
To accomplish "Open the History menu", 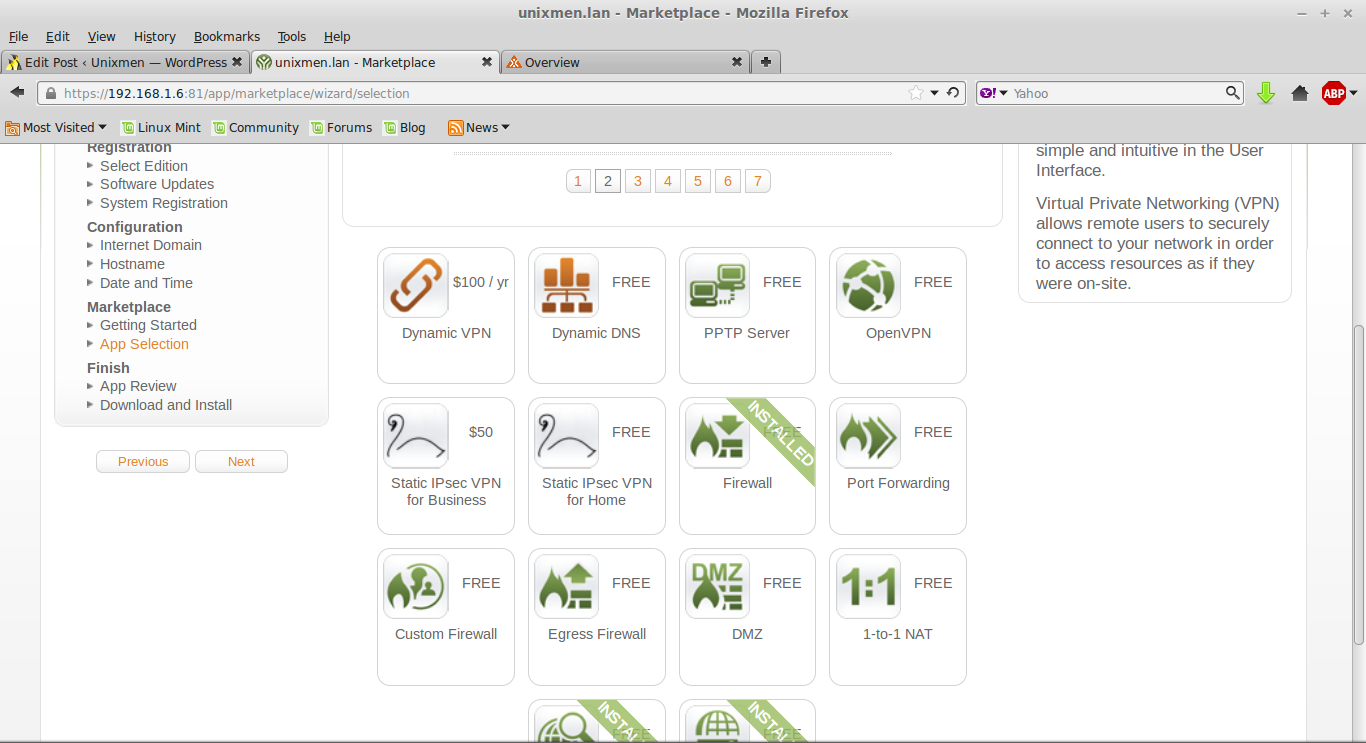I will pos(155,36).
